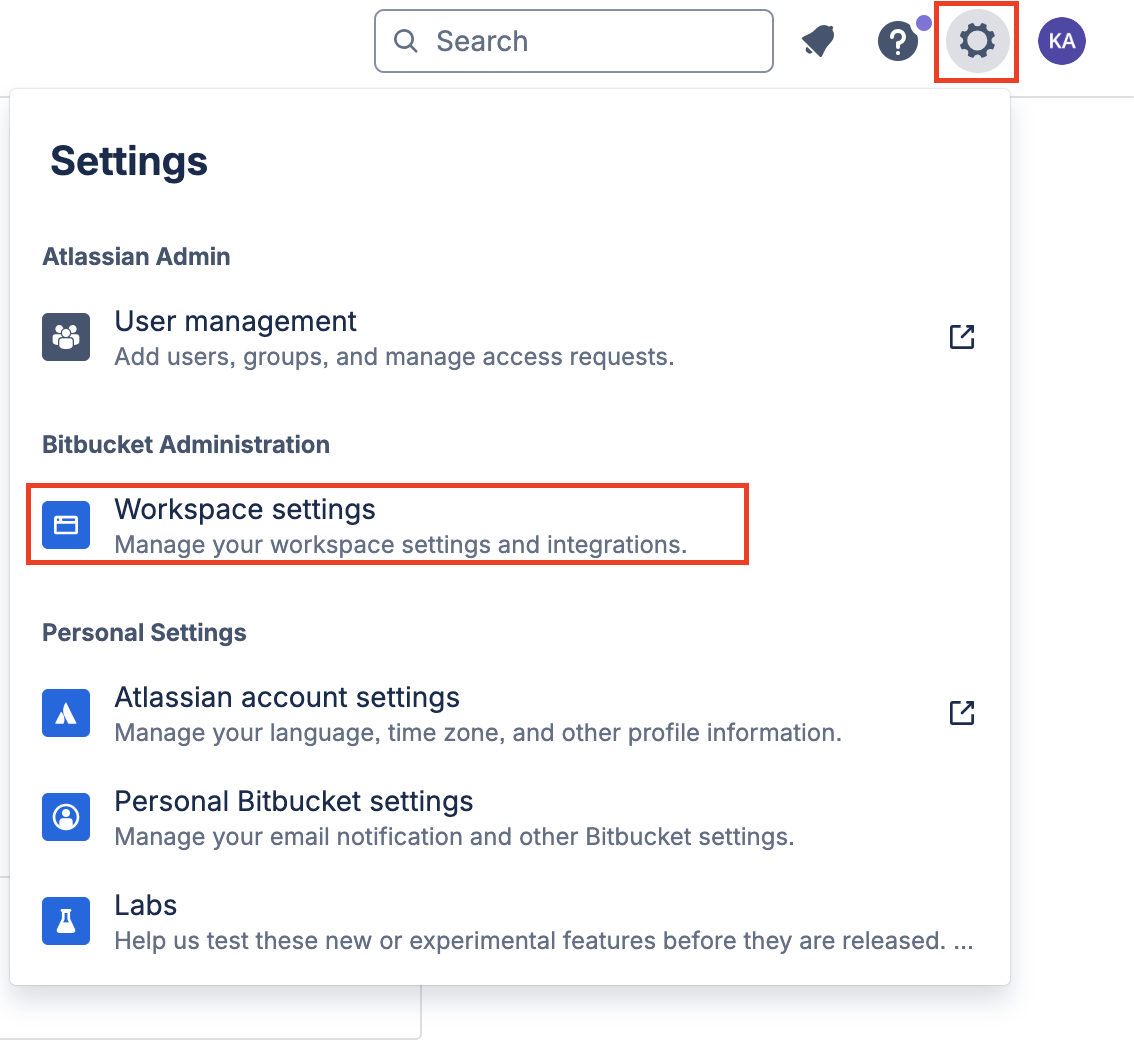Open Labs experimental features entry

(508, 922)
